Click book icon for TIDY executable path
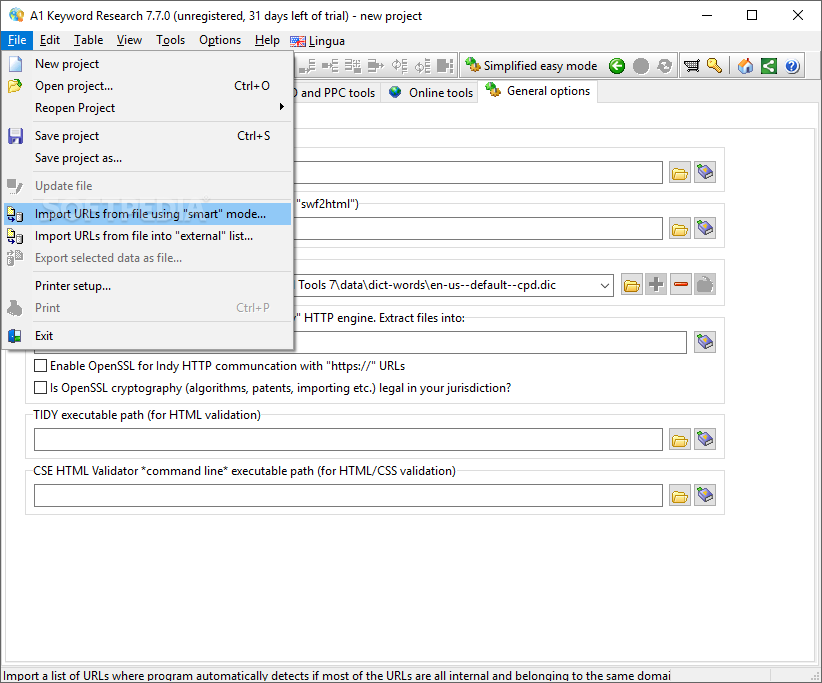 [705, 439]
